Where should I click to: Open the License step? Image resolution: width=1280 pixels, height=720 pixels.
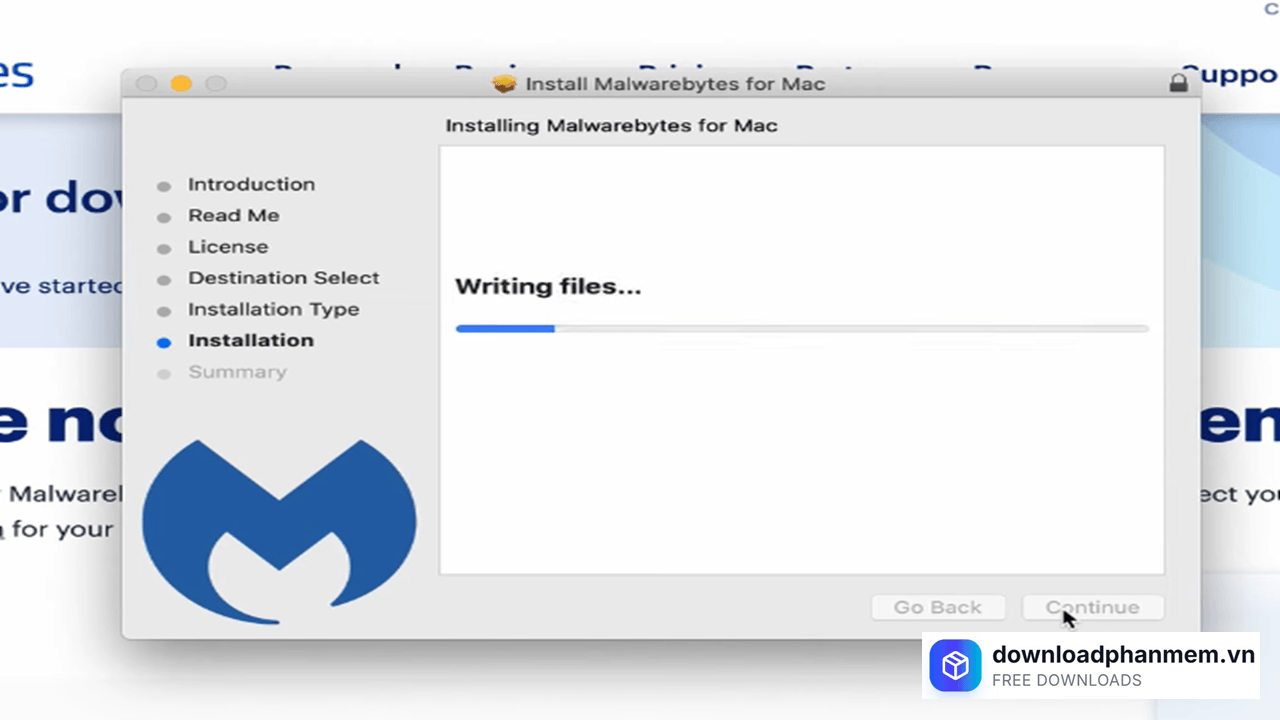click(x=228, y=247)
